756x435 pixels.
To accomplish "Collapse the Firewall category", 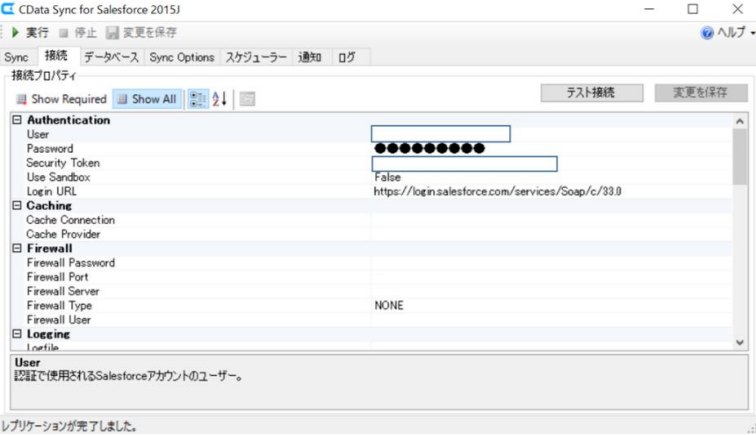I will pos(17,248).
